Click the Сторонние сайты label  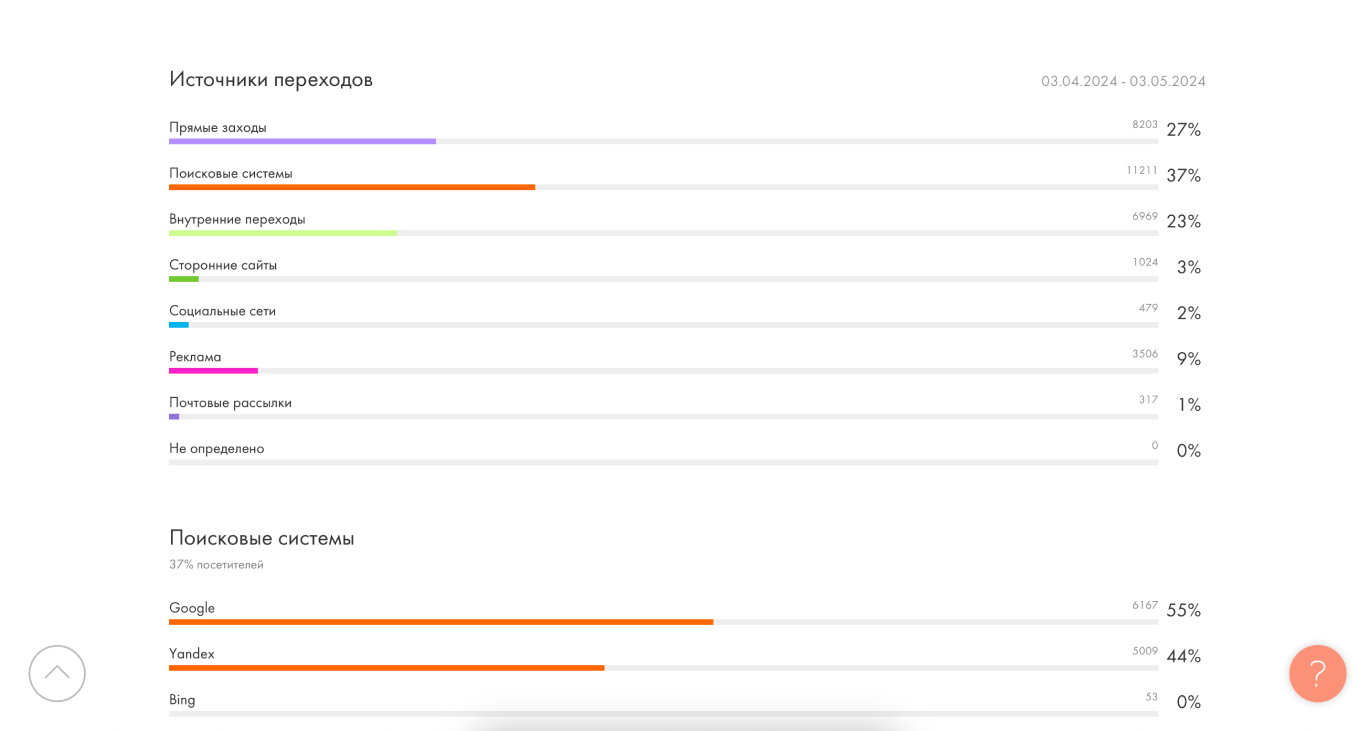pyautogui.click(x=223, y=265)
